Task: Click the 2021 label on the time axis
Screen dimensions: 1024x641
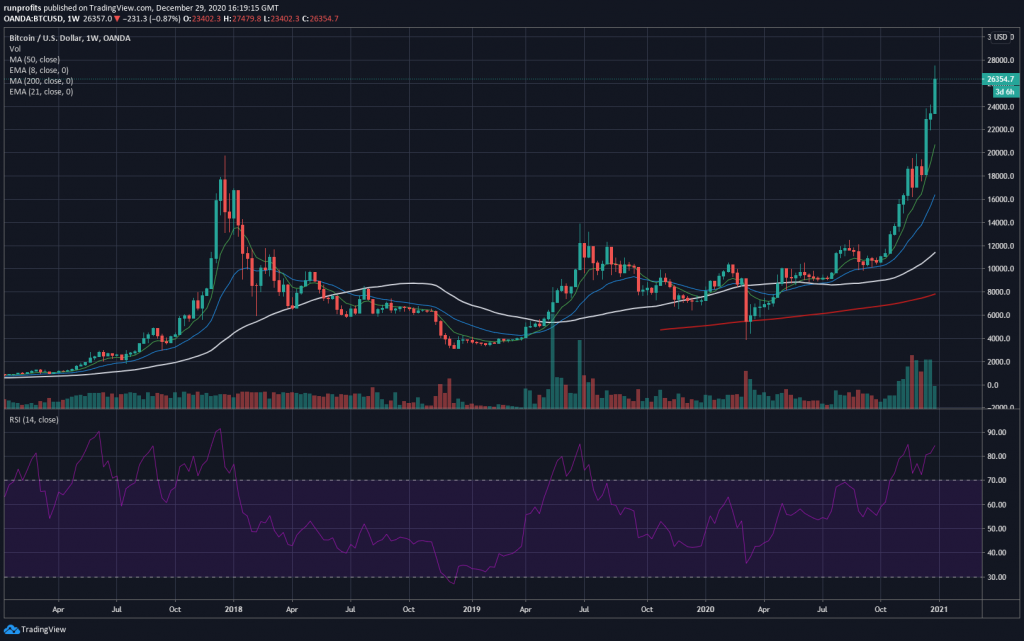Action: pyautogui.click(x=939, y=607)
